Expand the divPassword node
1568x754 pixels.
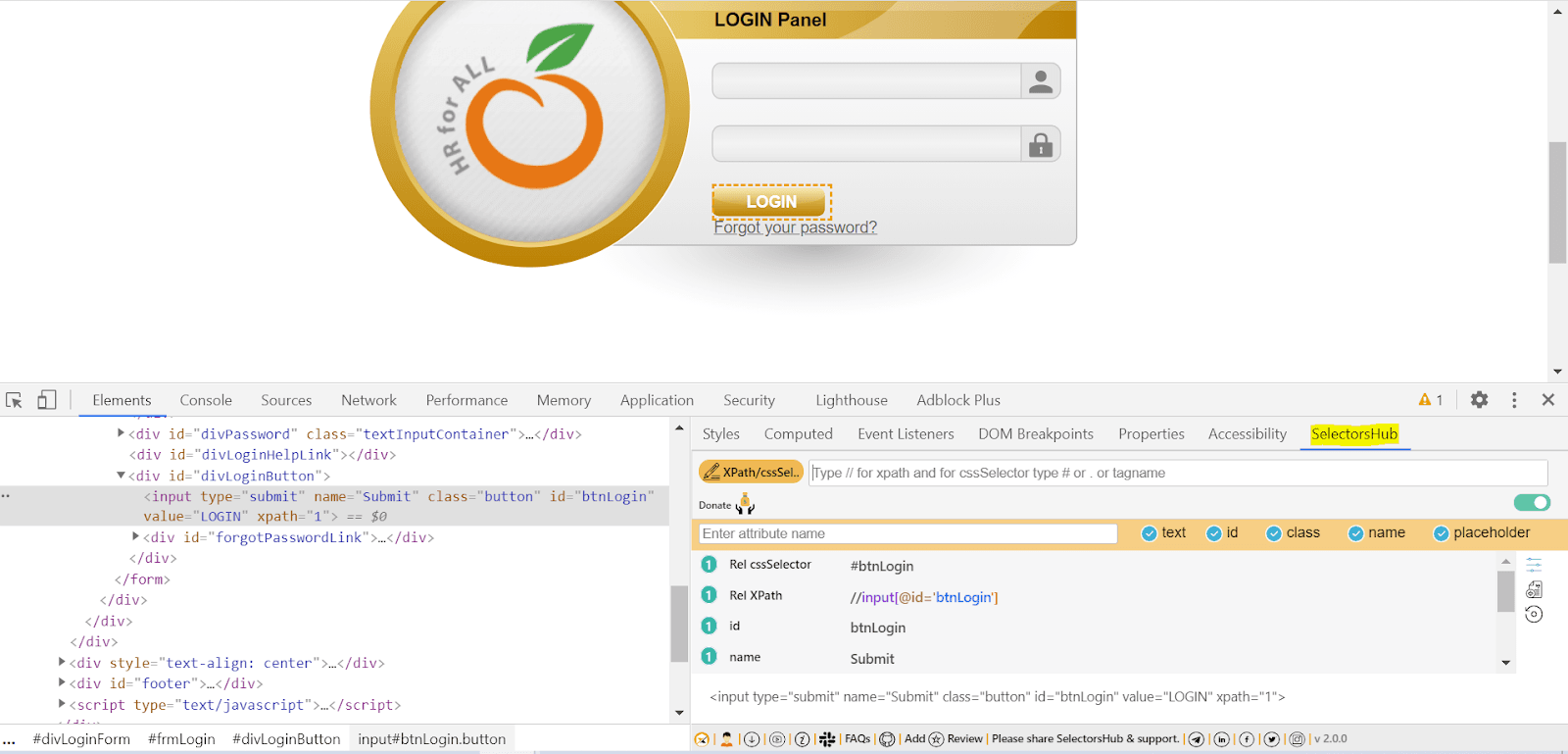coord(121,433)
